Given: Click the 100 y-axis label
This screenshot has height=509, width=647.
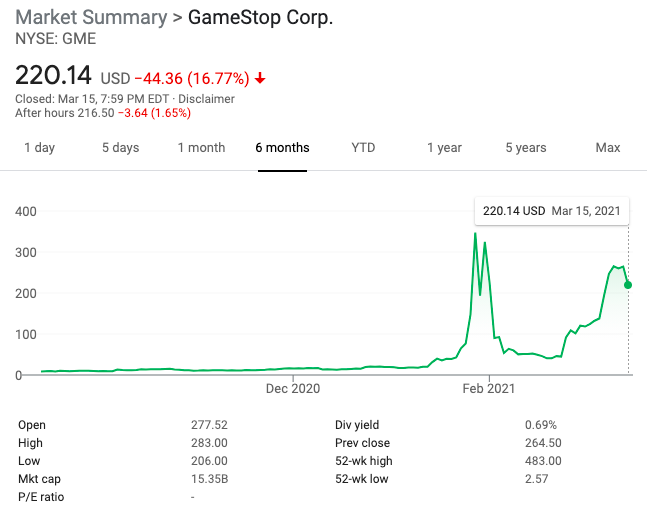Looking at the screenshot, I should pyautogui.click(x=26, y=334).
